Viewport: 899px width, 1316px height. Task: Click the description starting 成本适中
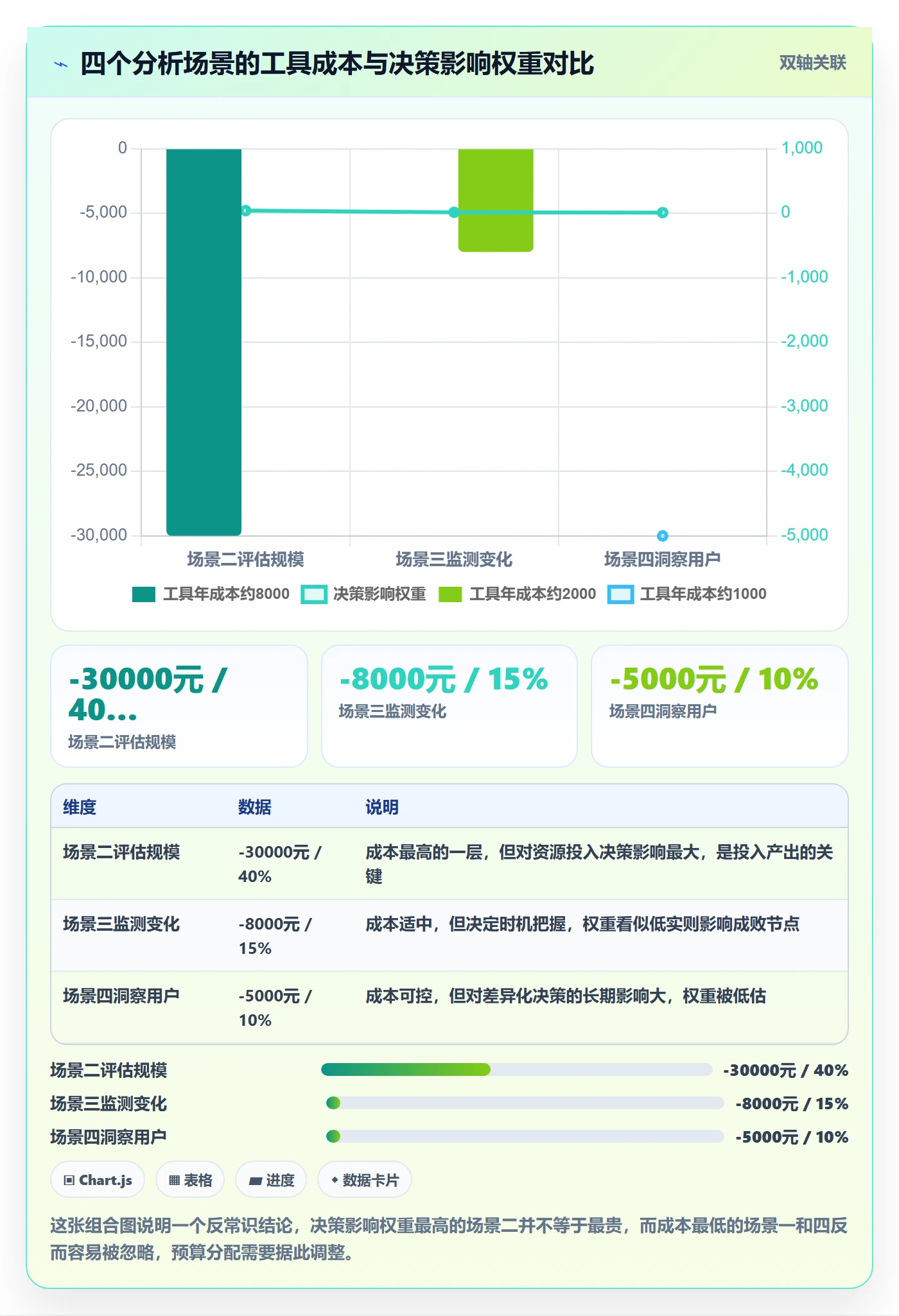(582, 924)
